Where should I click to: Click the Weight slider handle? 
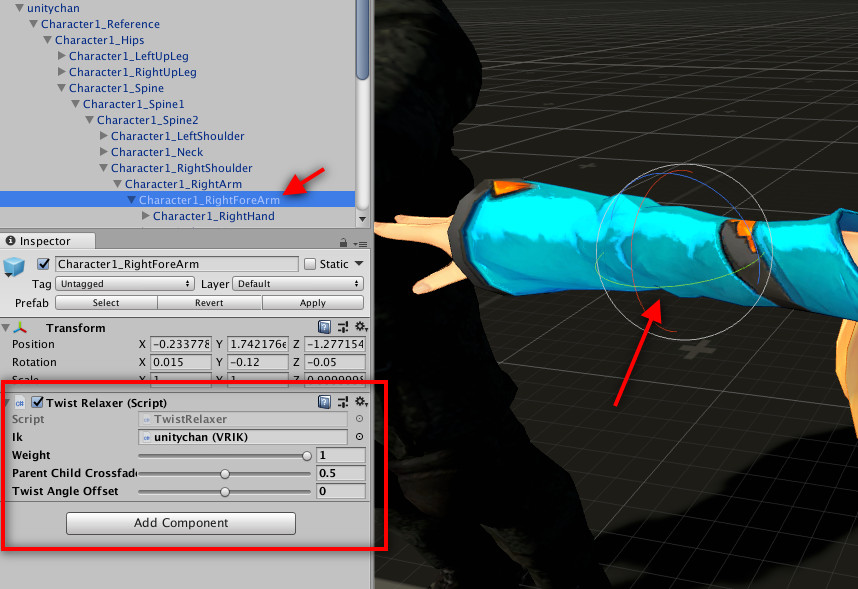pos(307,455)
